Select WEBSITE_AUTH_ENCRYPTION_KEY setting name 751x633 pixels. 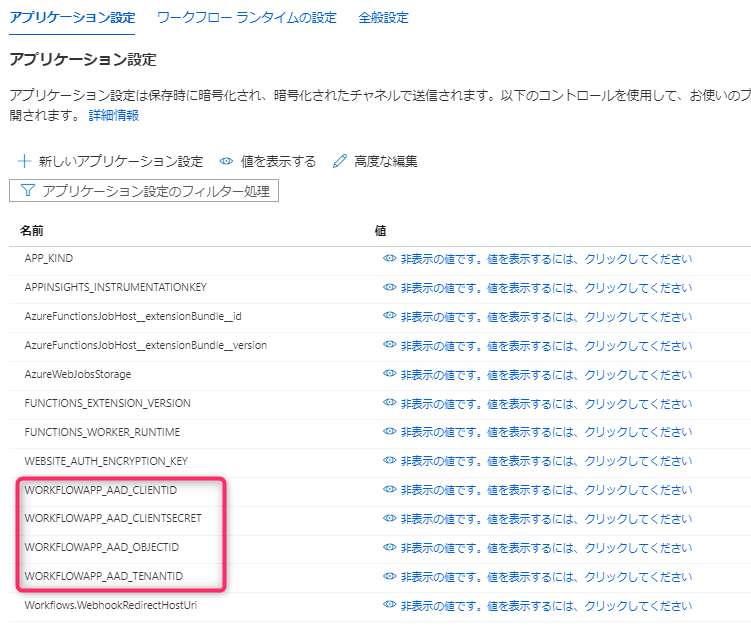tap(106, 461)
